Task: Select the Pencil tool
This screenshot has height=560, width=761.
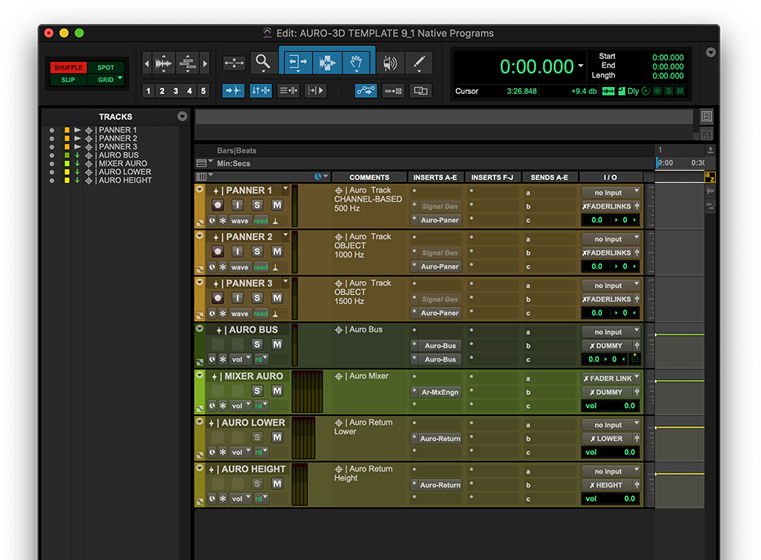Action: (418, 63)
